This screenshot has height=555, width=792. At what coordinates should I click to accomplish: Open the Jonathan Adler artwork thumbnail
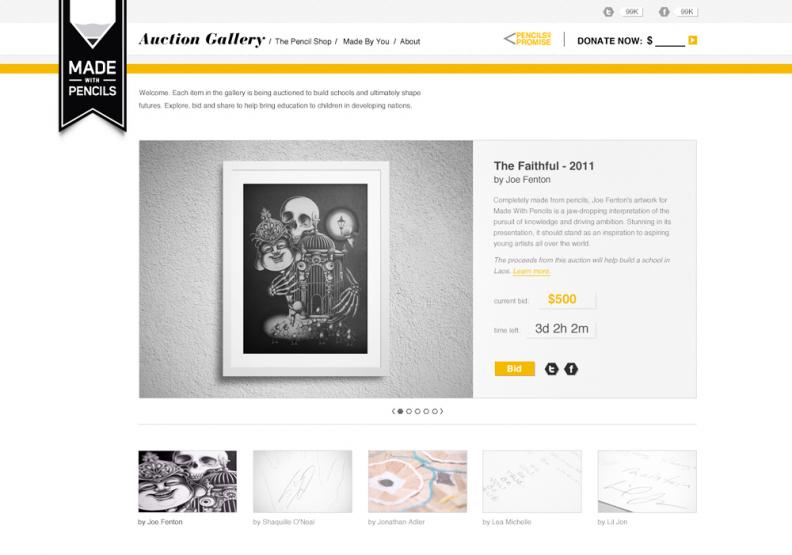click(418, 481)
